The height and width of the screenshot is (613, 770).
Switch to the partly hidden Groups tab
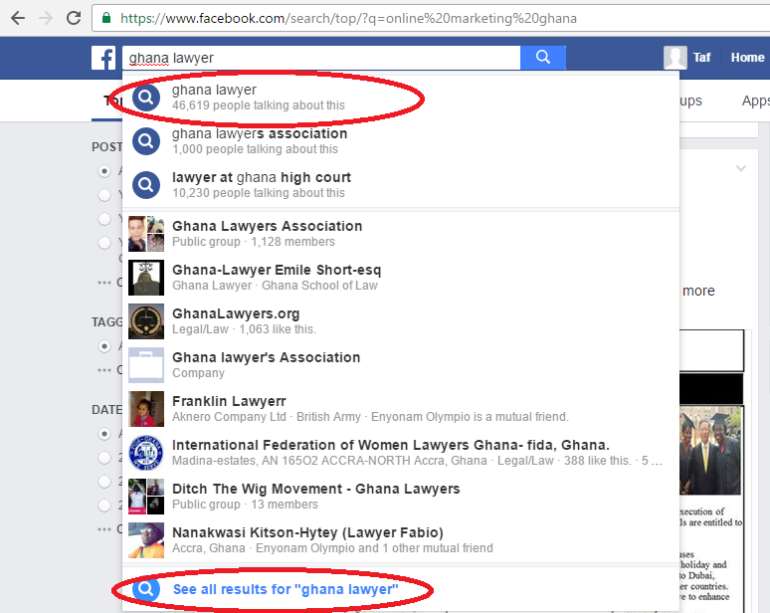click(691, 101)
